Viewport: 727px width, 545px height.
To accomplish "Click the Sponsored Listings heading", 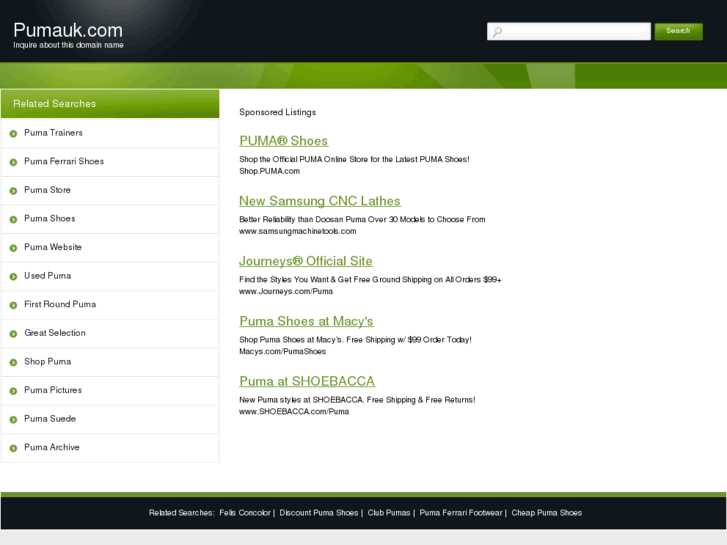I will [x=278, y=112].
